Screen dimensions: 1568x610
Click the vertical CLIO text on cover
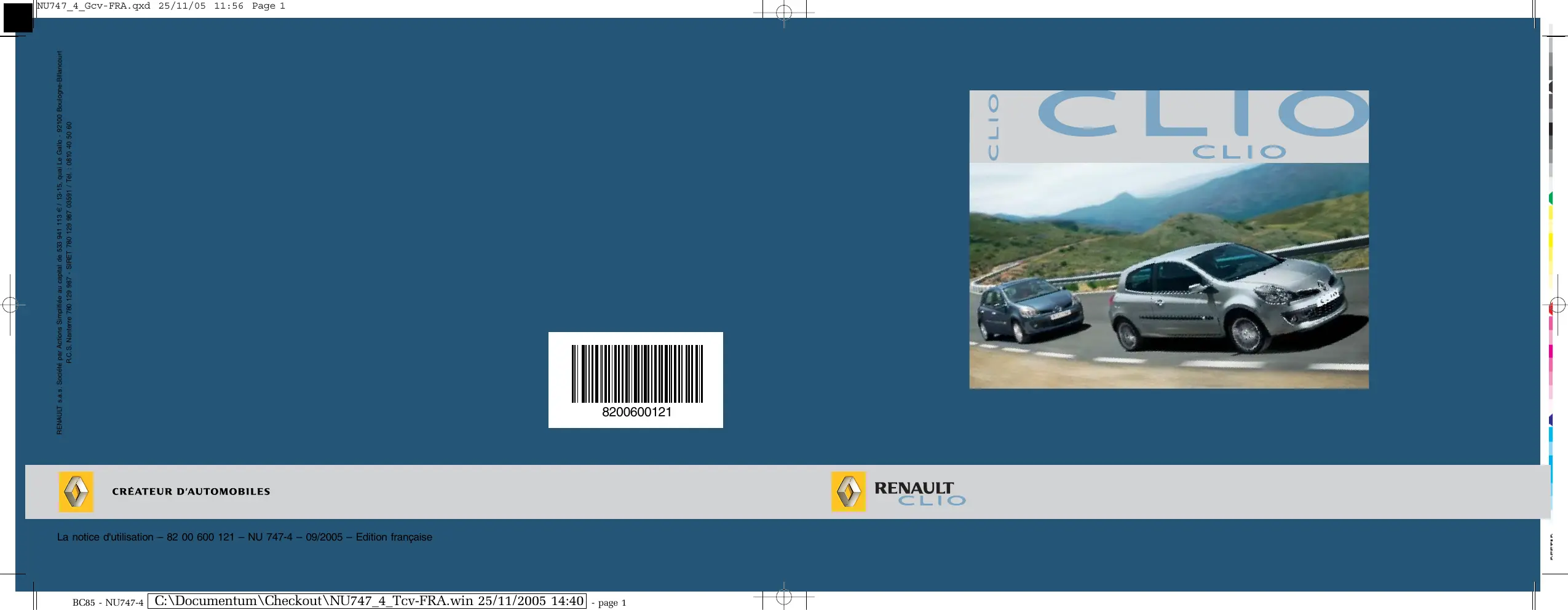[992, 127]
